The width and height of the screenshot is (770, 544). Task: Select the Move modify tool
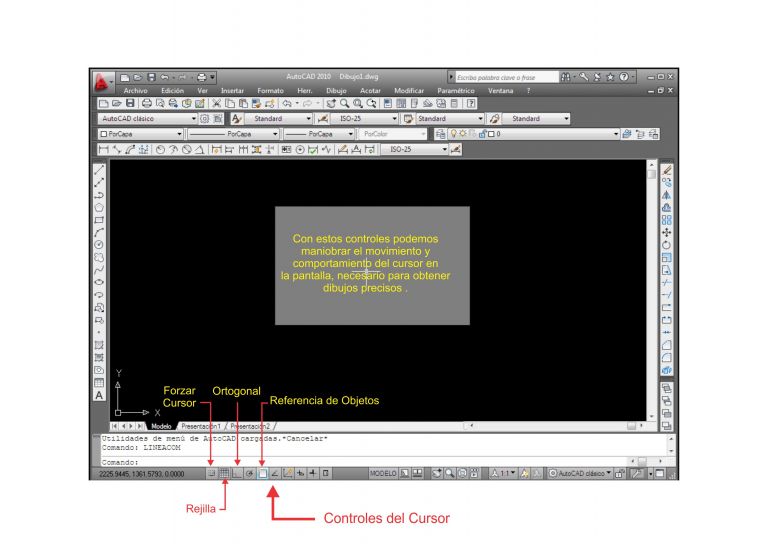coord(666,233)
